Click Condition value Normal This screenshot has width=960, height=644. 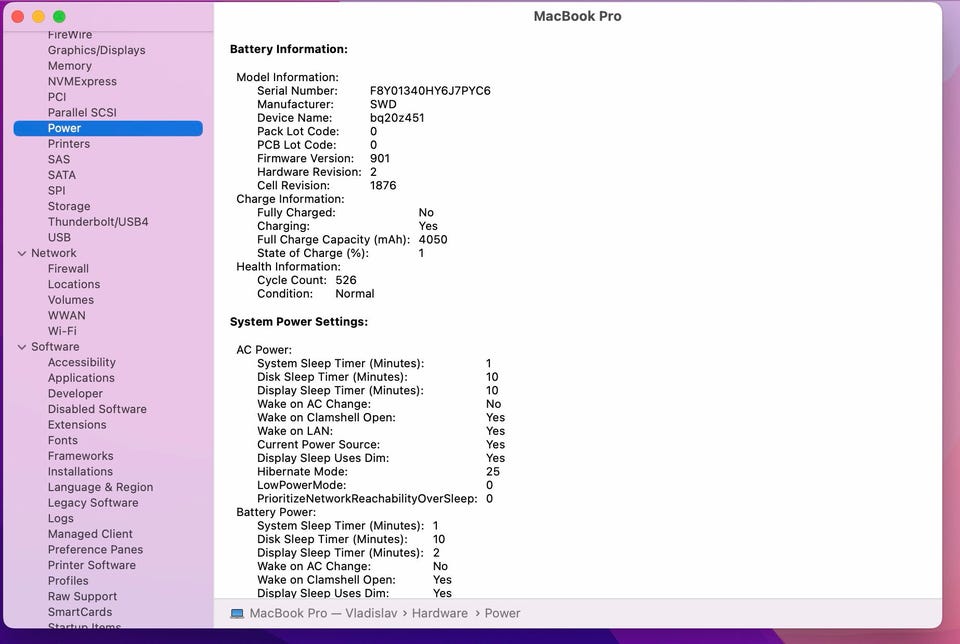click(x=354, y=293)
